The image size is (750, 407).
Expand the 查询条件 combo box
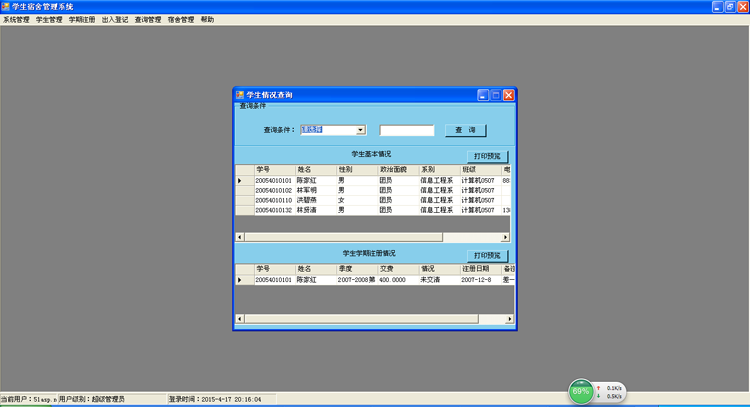[x=361, y=130]
